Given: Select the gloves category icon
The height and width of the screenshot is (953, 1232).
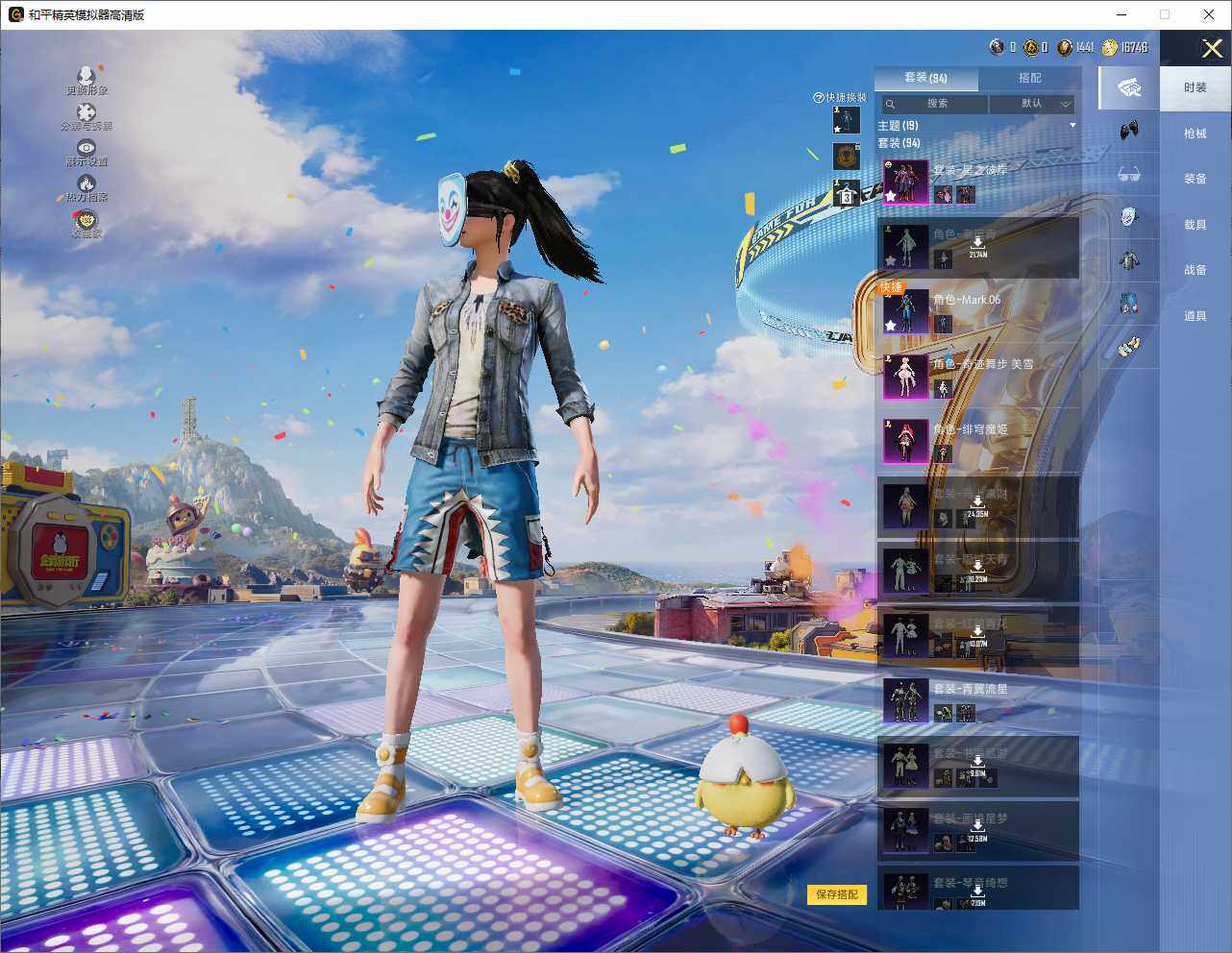Looking at the screenshot, I should tap(1129, 129).
